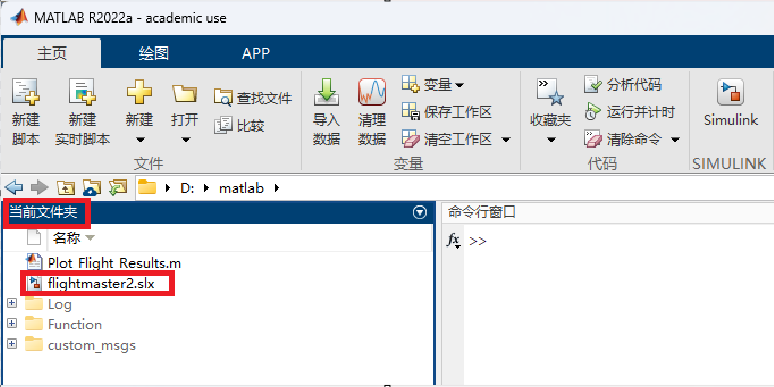Open the 变量 dropdown
The height and width of the screenshot is (387, 774).
tap(432, 84)
